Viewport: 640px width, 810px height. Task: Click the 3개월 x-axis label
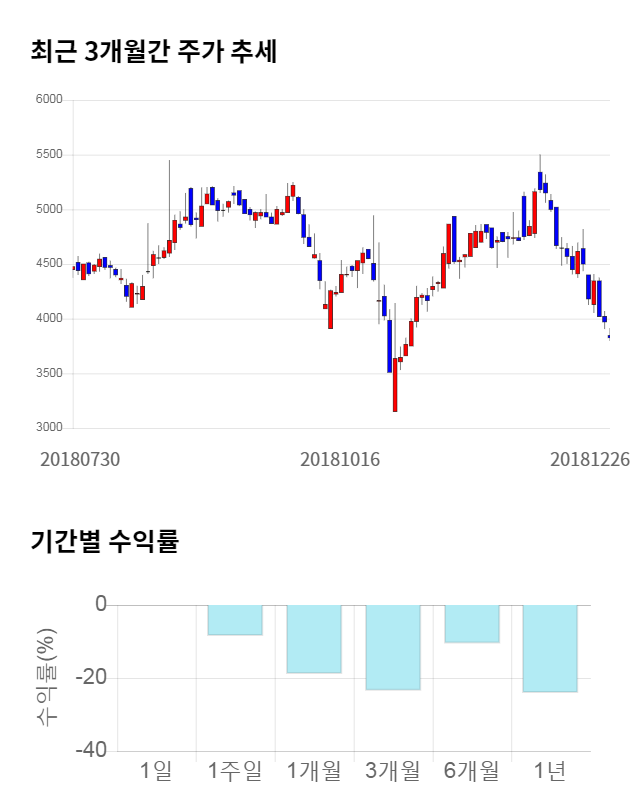tap(393, 771)
